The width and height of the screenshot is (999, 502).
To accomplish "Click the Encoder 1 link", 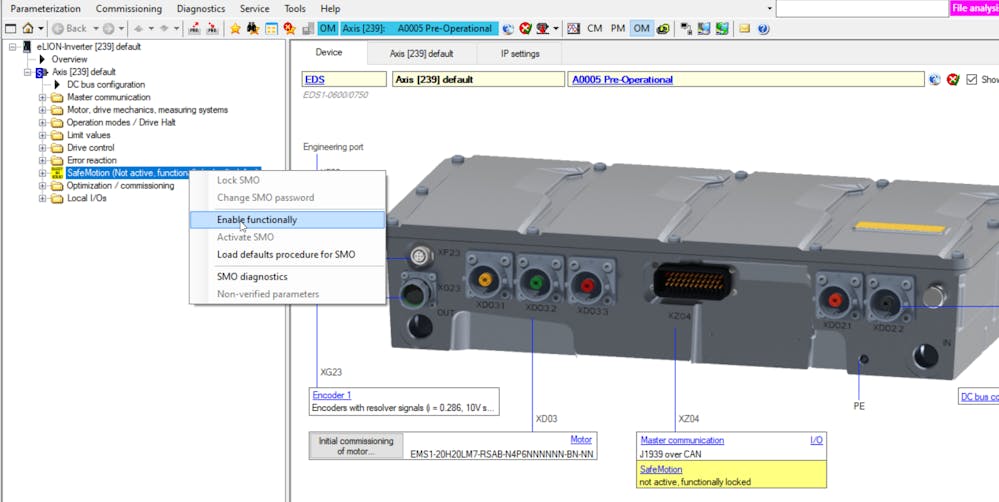I will tap(331, 396).
